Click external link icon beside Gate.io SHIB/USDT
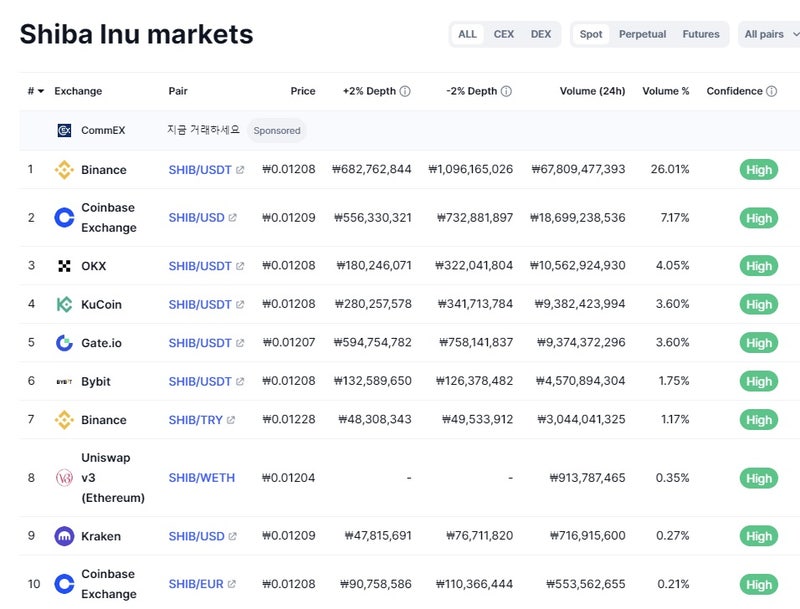Screen dimensions: 800x609 pos(240,343)
